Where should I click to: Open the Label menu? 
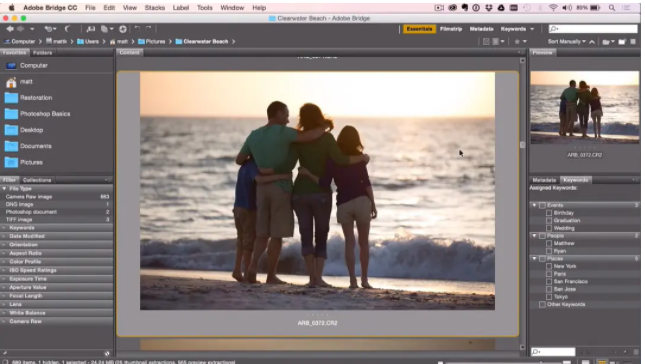[x=181, y=7]
